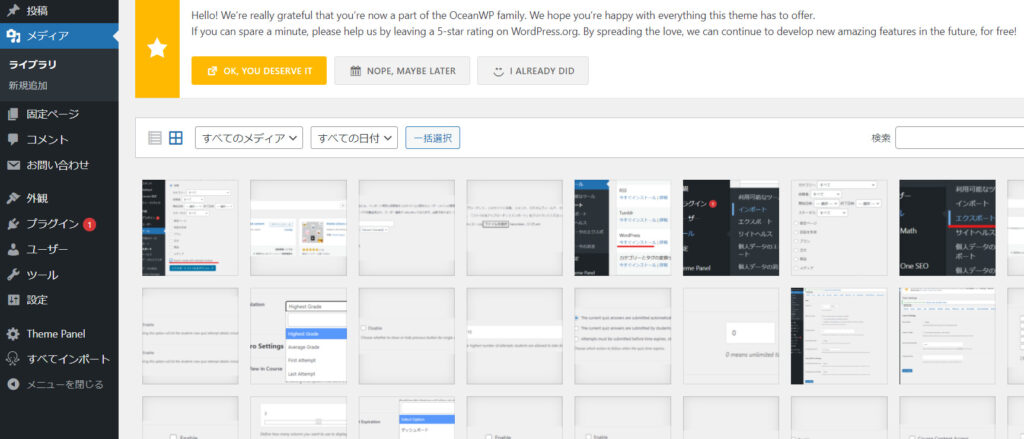The height and width of the screenshot is (439, 1024).
Task: Click the paintbrush icon beside 外観
Action: click(x=13, y=199)
